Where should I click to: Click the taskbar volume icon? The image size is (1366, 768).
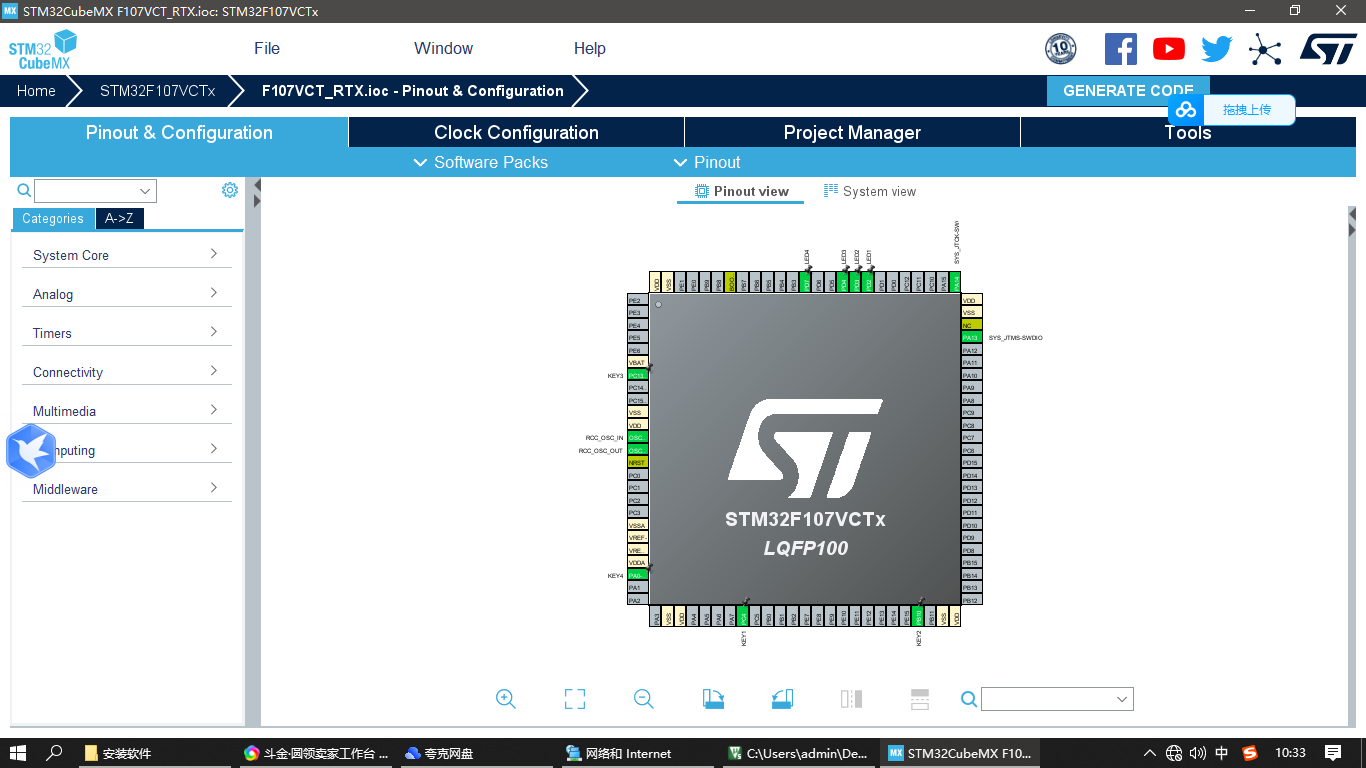pyautogui.click(x=1198, y=753)
